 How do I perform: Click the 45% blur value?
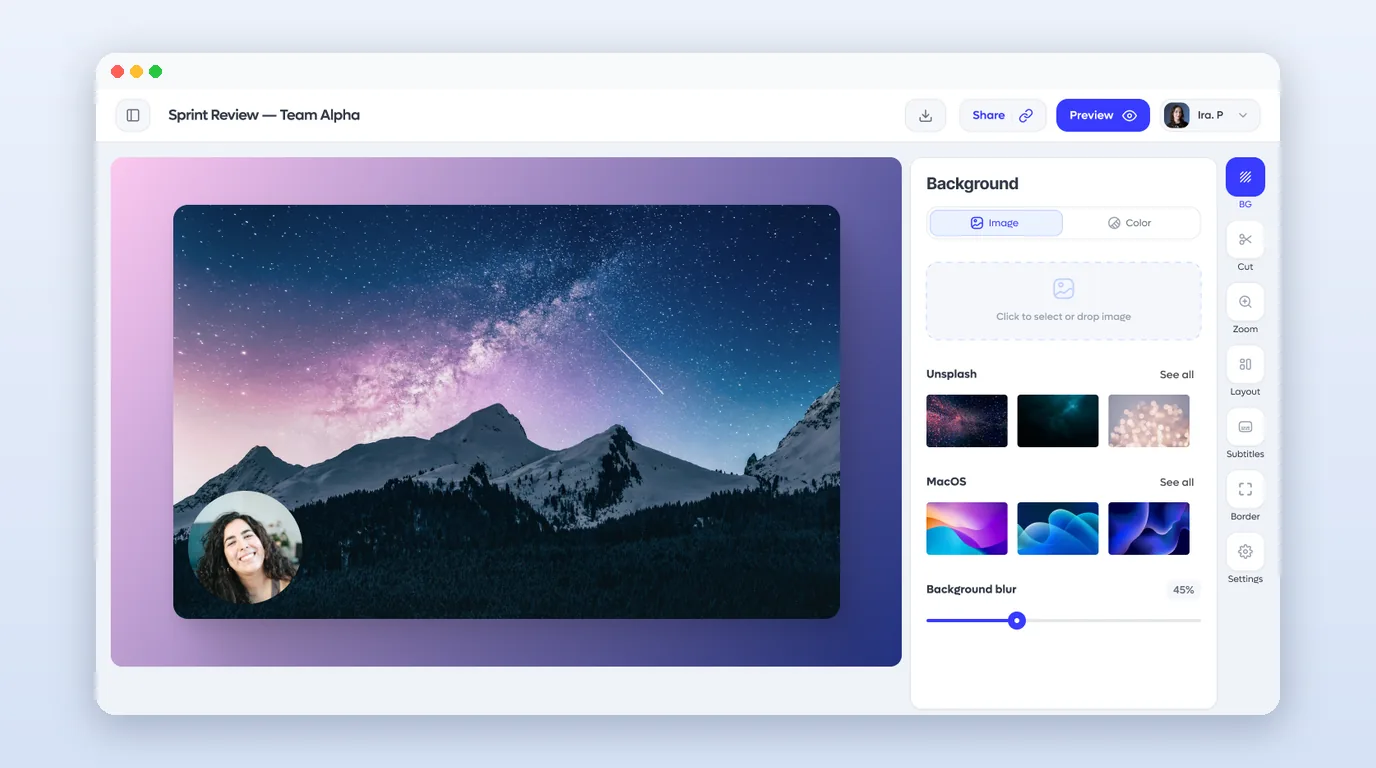pos(1183,590)
